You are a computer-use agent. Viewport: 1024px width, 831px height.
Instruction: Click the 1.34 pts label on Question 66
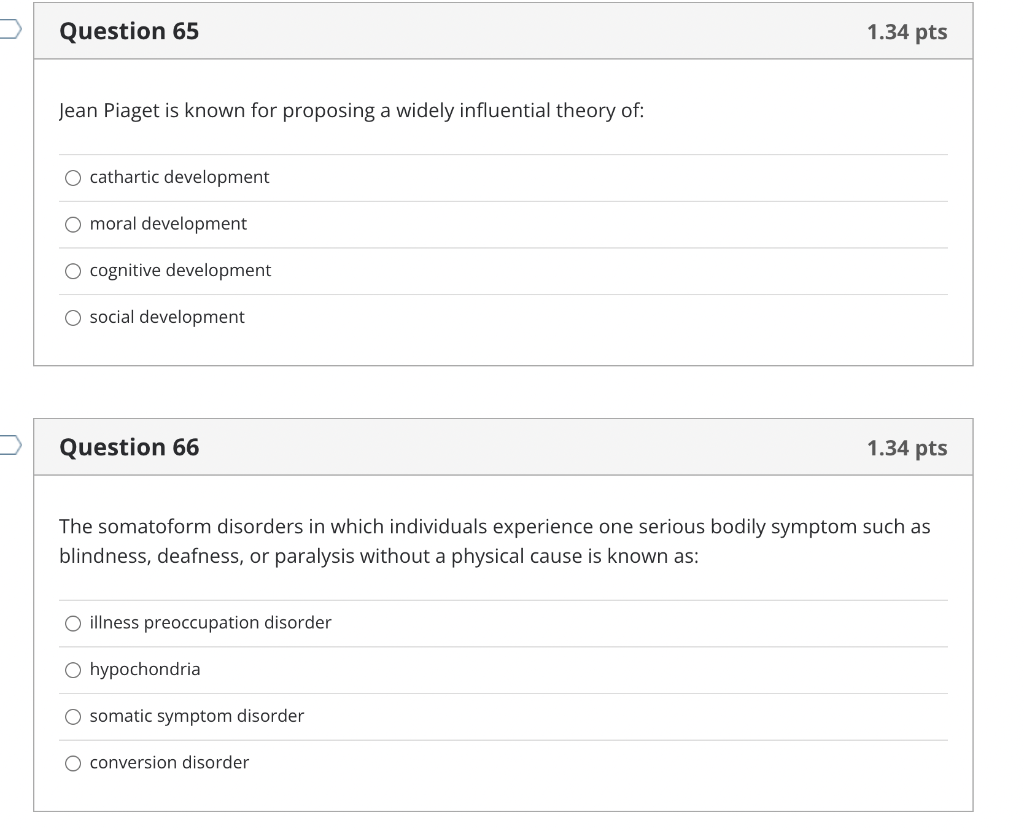(907, 448)
